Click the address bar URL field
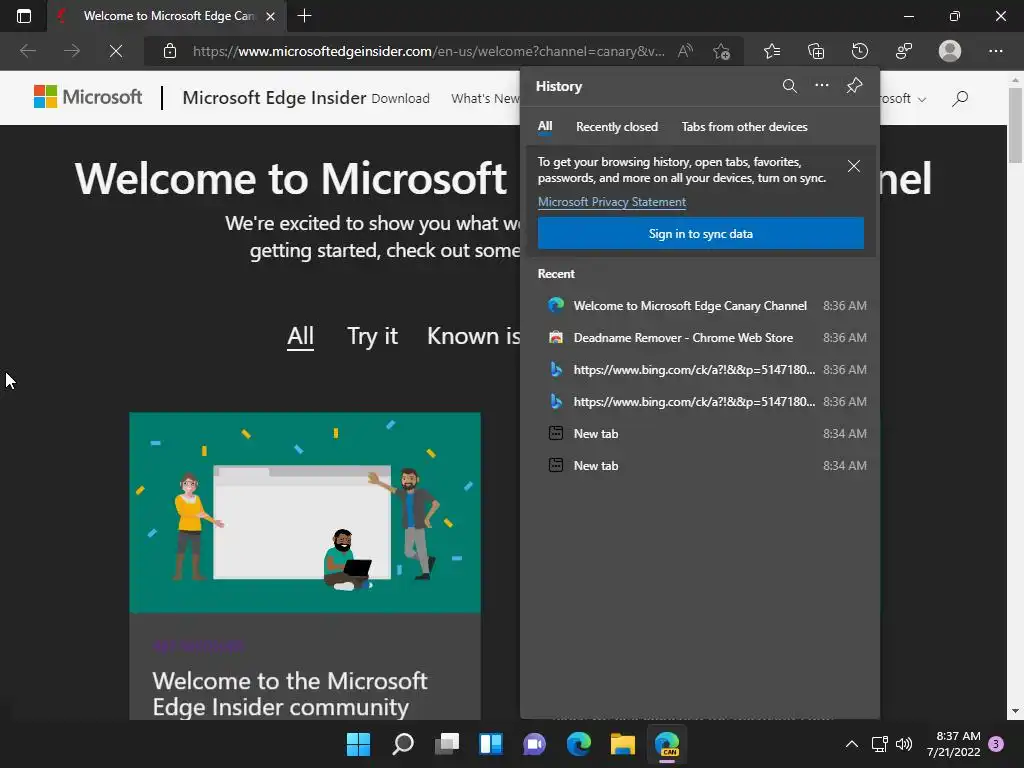The height and width of the screenshot is (768, 1024). [x=428, y=51]
